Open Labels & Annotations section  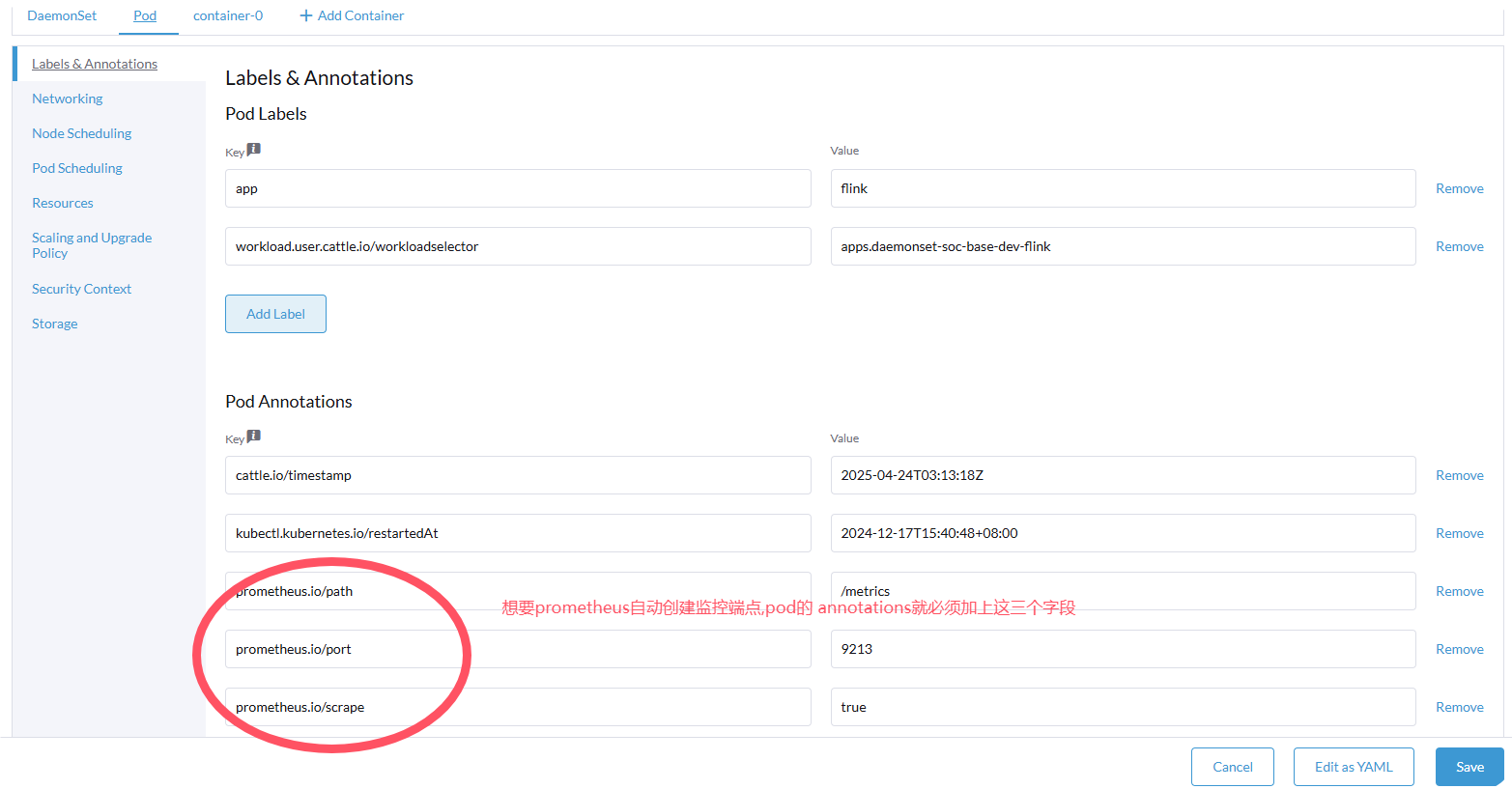(x=95, y=64)
